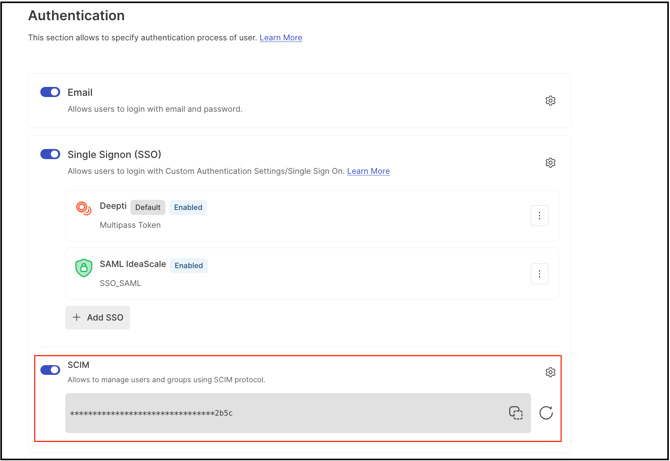Click the SAML IdeaScale shield icon
The width and height of the screenshot is (670, 461).
click(x=84, y=268)
